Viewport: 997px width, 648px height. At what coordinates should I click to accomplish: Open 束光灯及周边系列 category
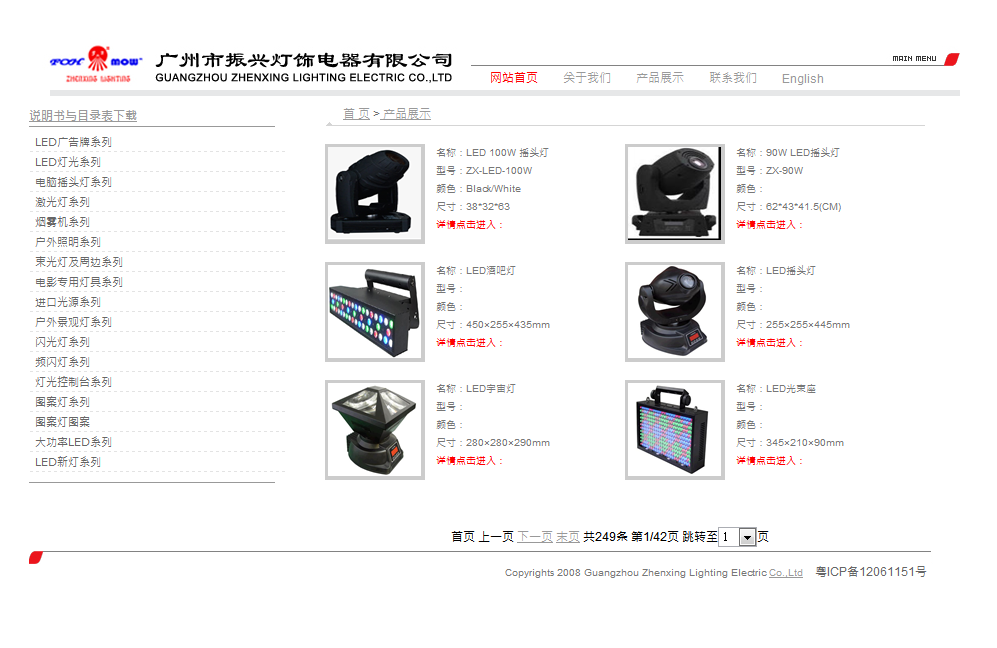coord(79,262)
